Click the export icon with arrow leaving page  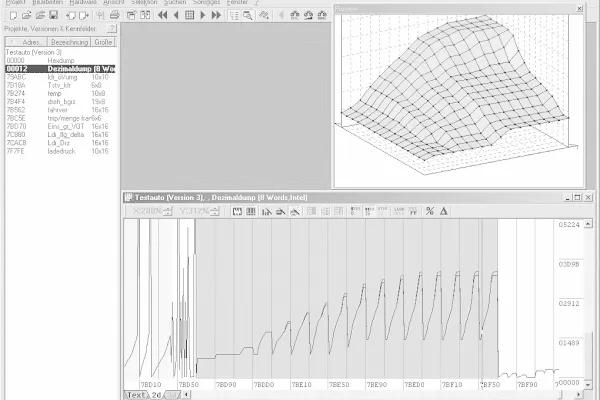point(84,15)
